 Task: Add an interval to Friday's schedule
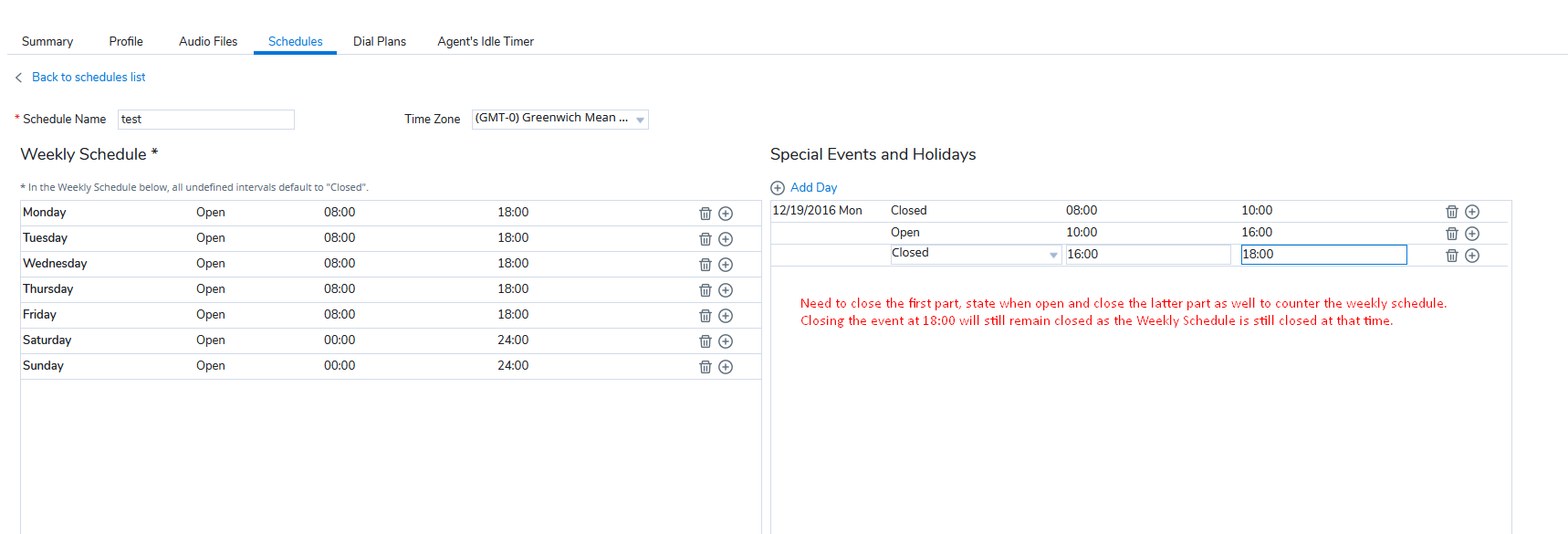click(x=726, y=315)
